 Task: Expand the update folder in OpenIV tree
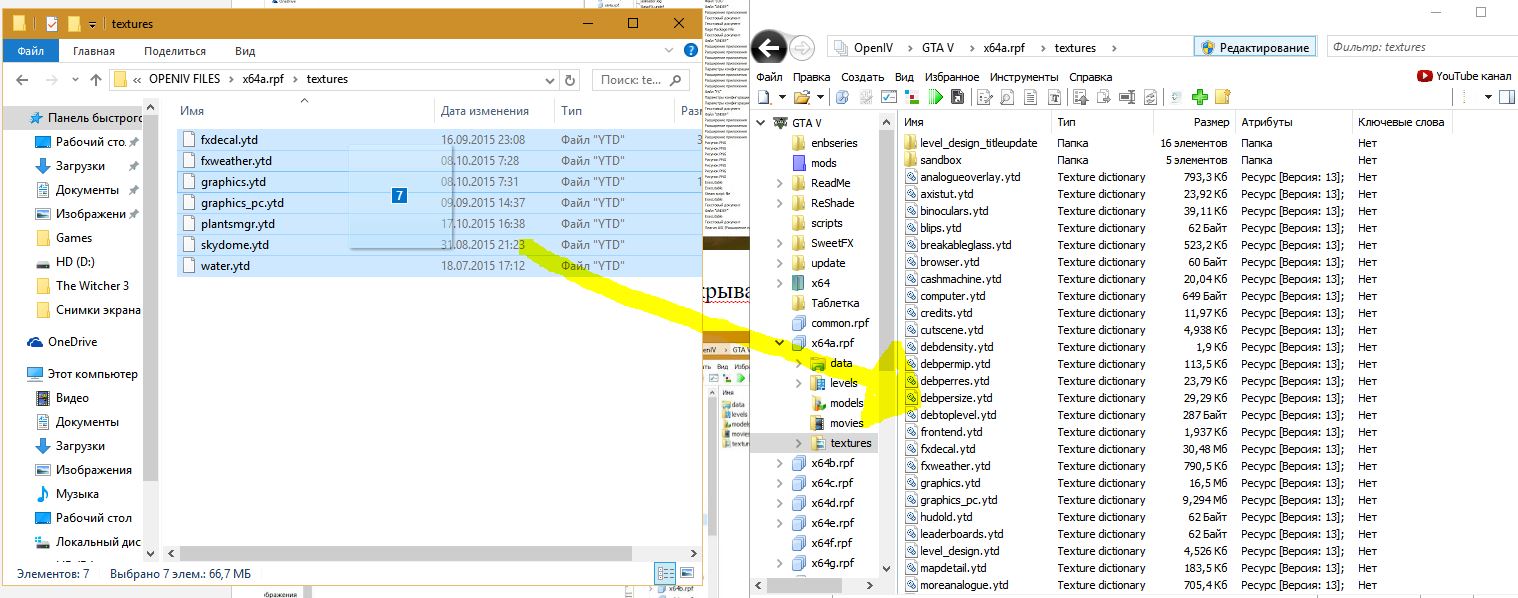click(x=780, y=263)
